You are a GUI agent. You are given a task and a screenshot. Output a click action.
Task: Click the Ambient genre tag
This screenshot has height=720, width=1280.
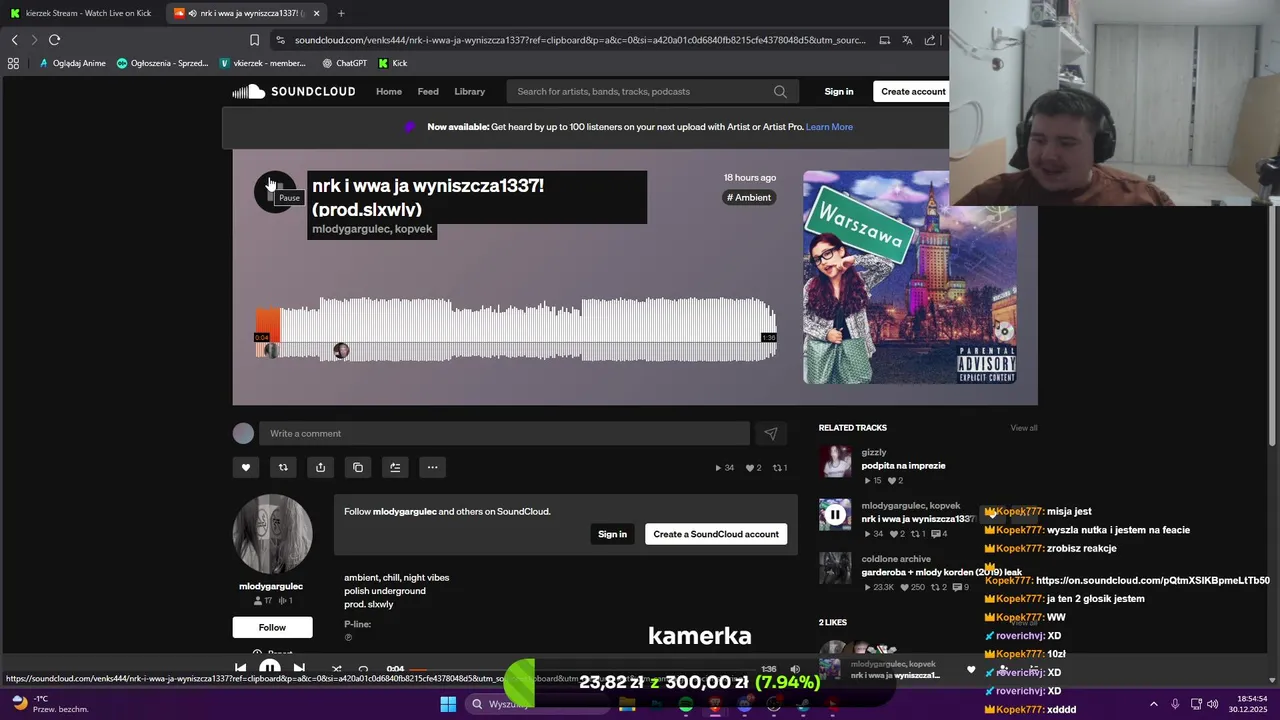(749, 197)
